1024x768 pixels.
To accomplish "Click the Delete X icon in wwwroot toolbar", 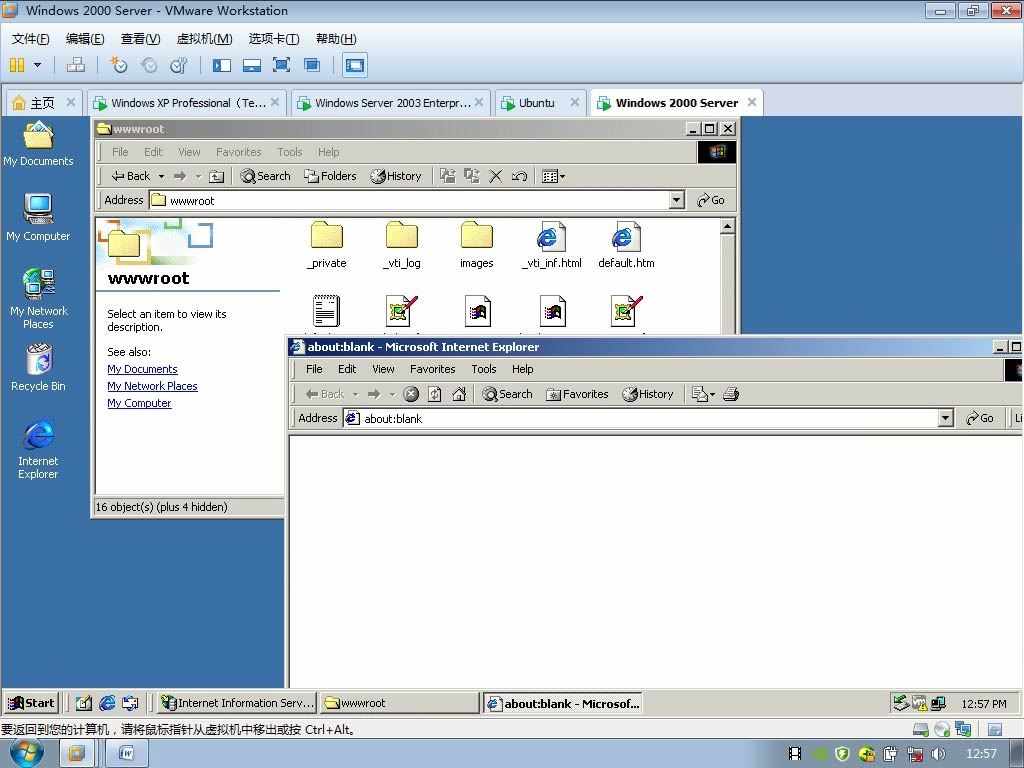I will pyautogui.click(x=496, y=176).
